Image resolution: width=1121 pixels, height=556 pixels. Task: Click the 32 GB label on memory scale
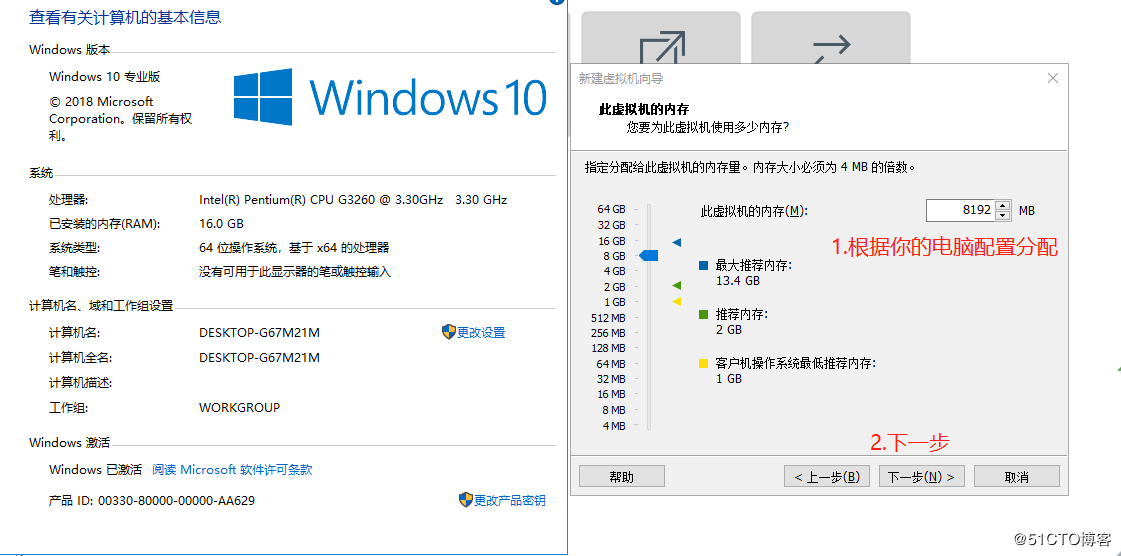[611, 225]
